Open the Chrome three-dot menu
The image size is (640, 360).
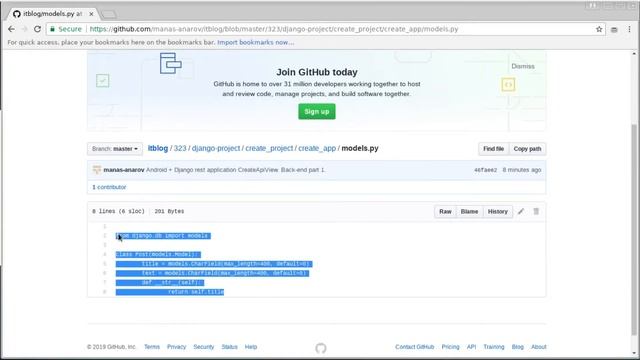pos(629,29)
